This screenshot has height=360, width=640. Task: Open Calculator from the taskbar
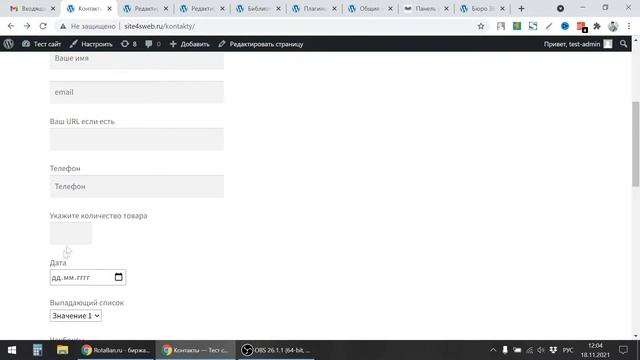tap(38, 350)
